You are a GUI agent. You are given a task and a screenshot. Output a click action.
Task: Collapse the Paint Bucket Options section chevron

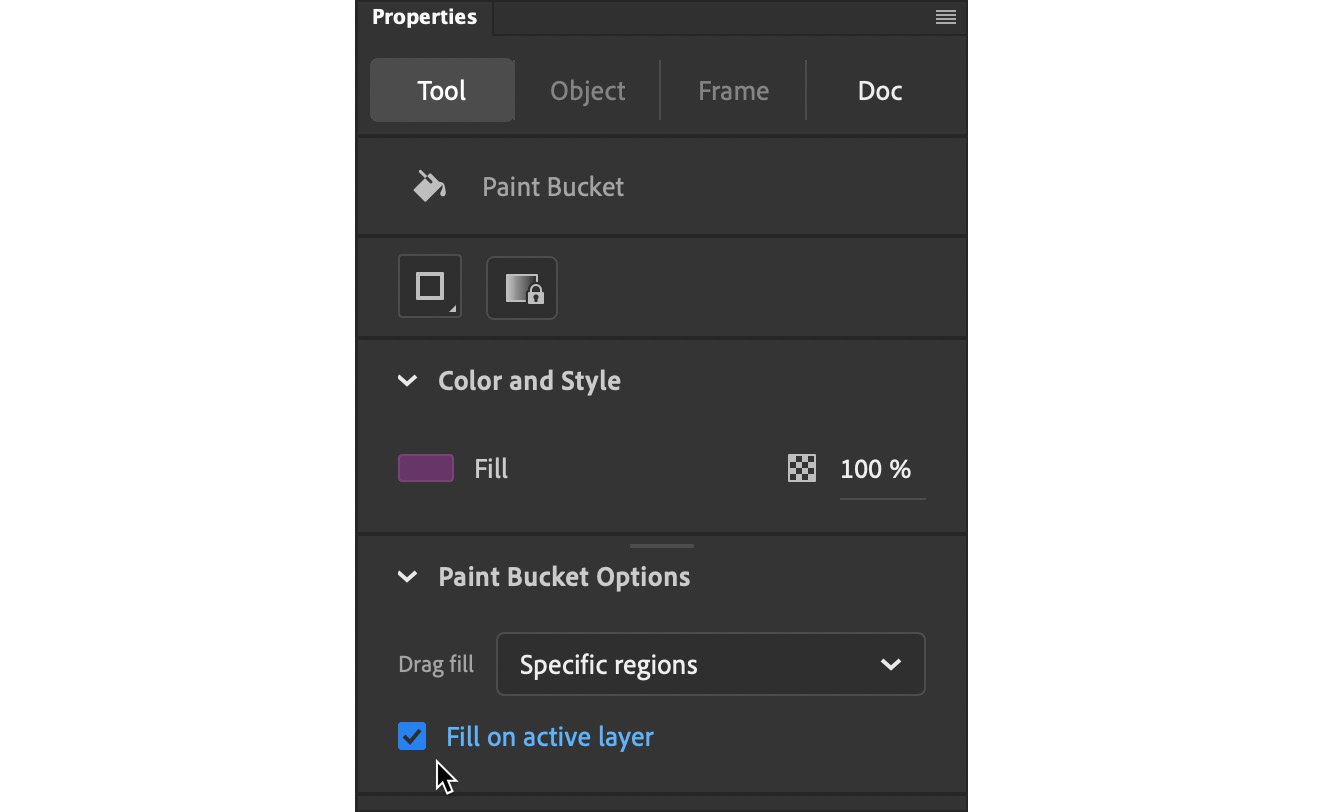click(x=407, y=577)
